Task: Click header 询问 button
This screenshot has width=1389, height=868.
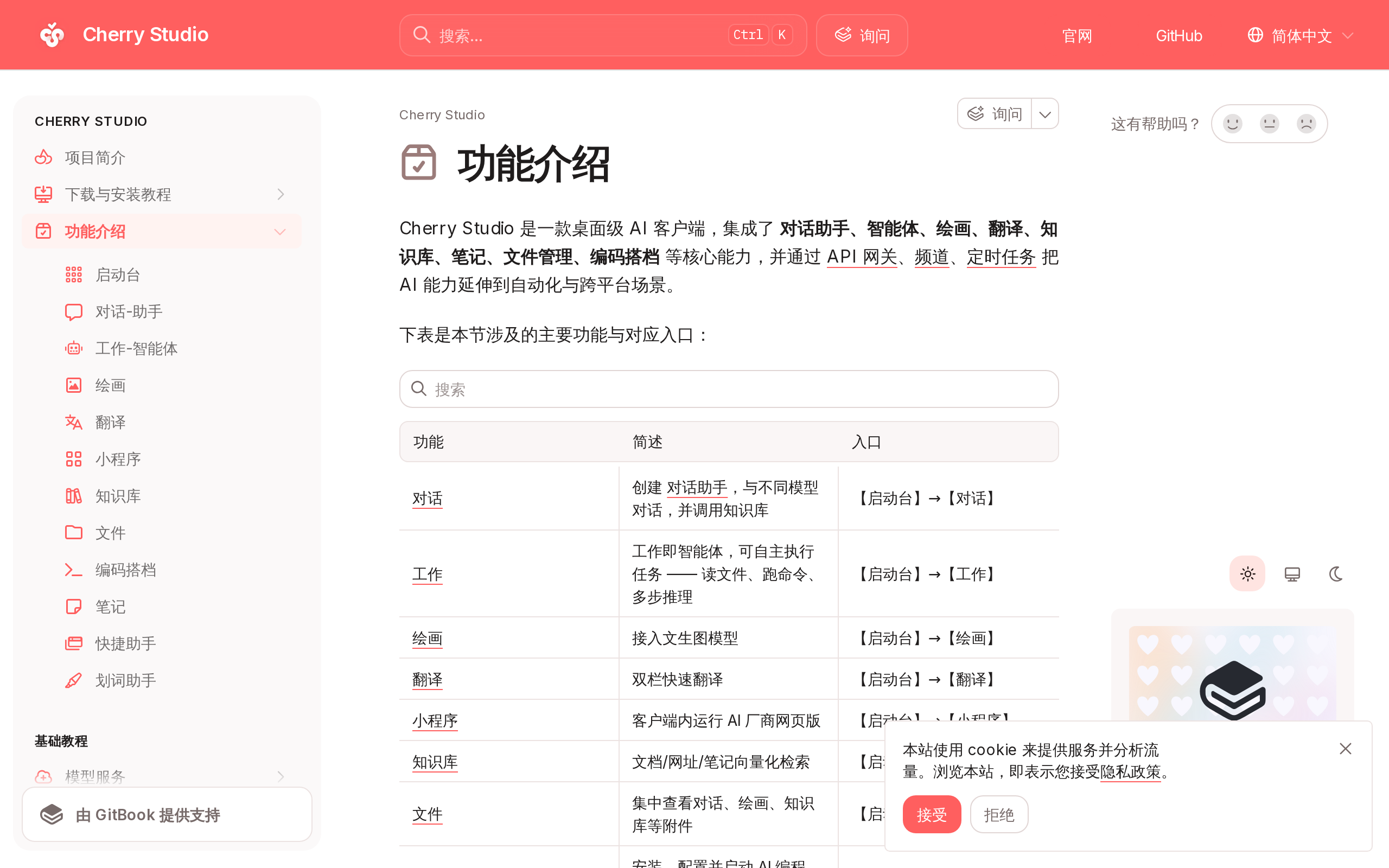Action: tap(862, 35)
